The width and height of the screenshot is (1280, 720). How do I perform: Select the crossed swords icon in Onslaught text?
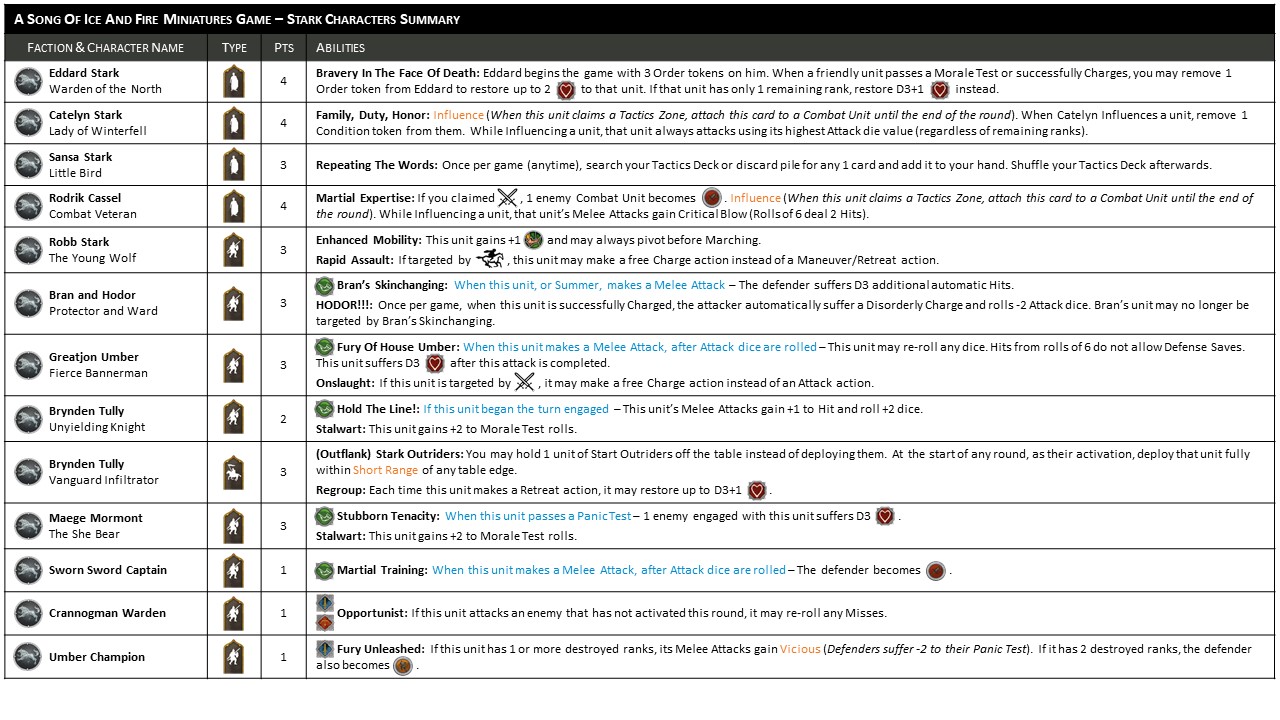(524, 382)
